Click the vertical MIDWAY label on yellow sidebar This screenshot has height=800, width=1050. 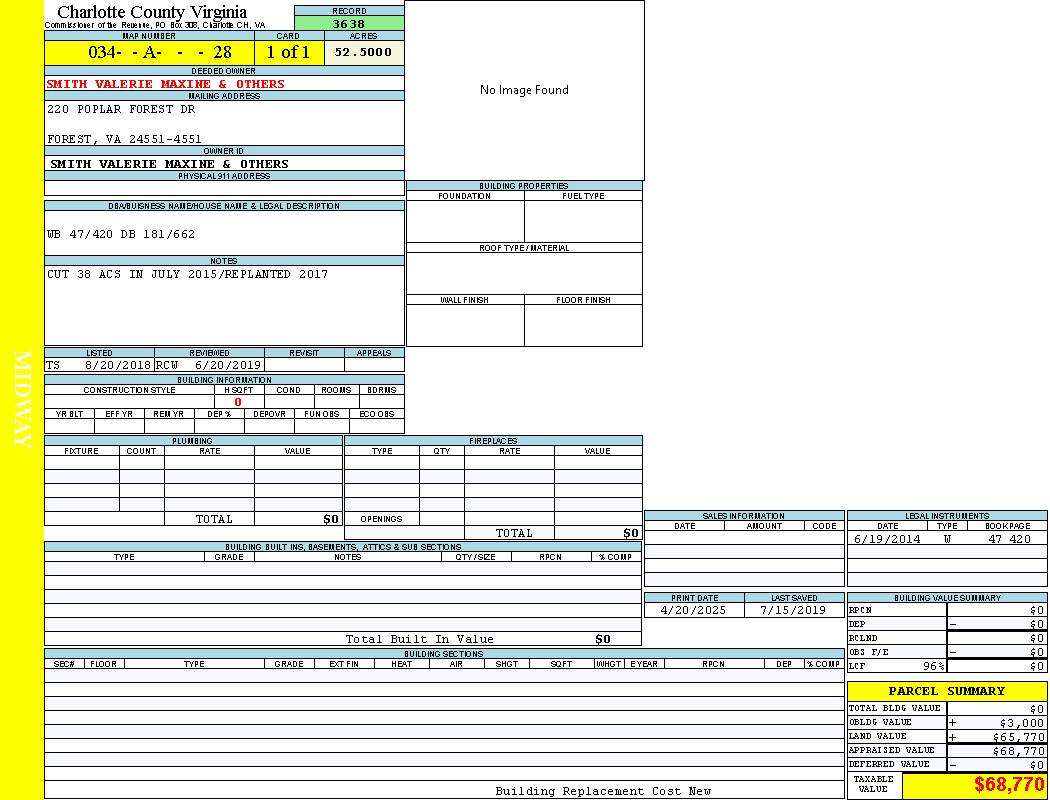tap(22, 400)
